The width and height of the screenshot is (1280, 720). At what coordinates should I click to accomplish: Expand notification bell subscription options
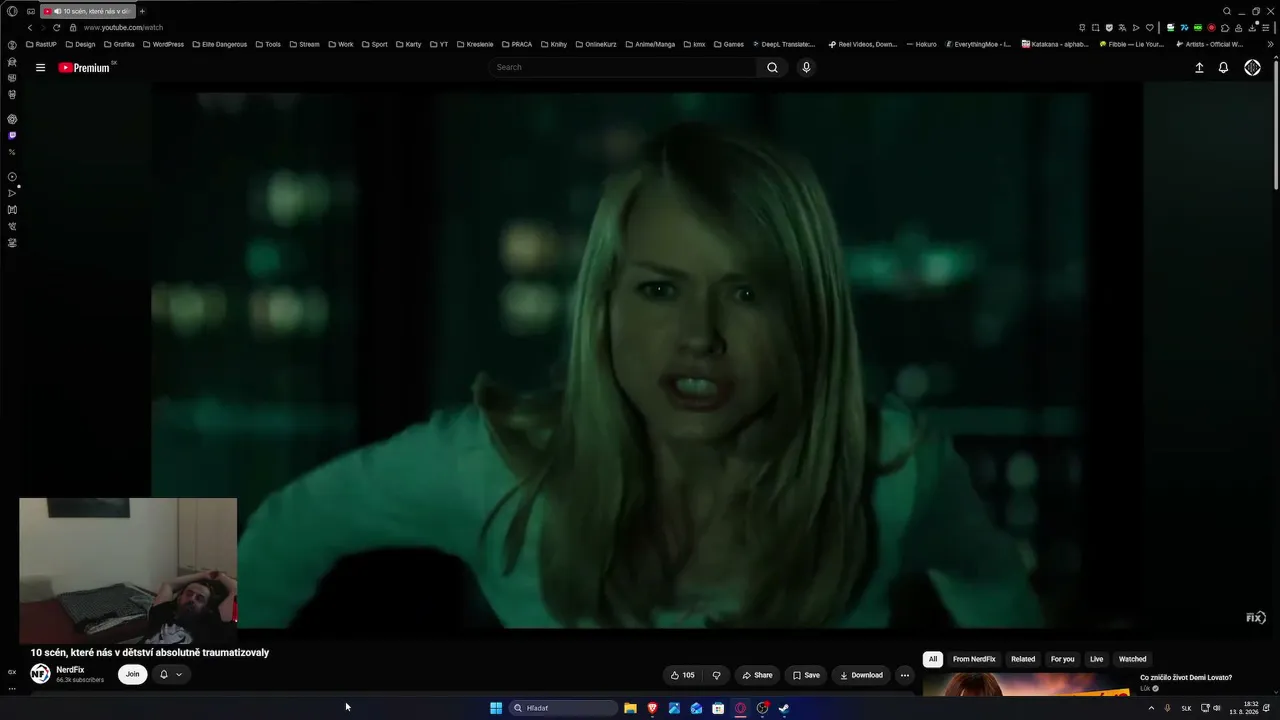coord(171,675)
